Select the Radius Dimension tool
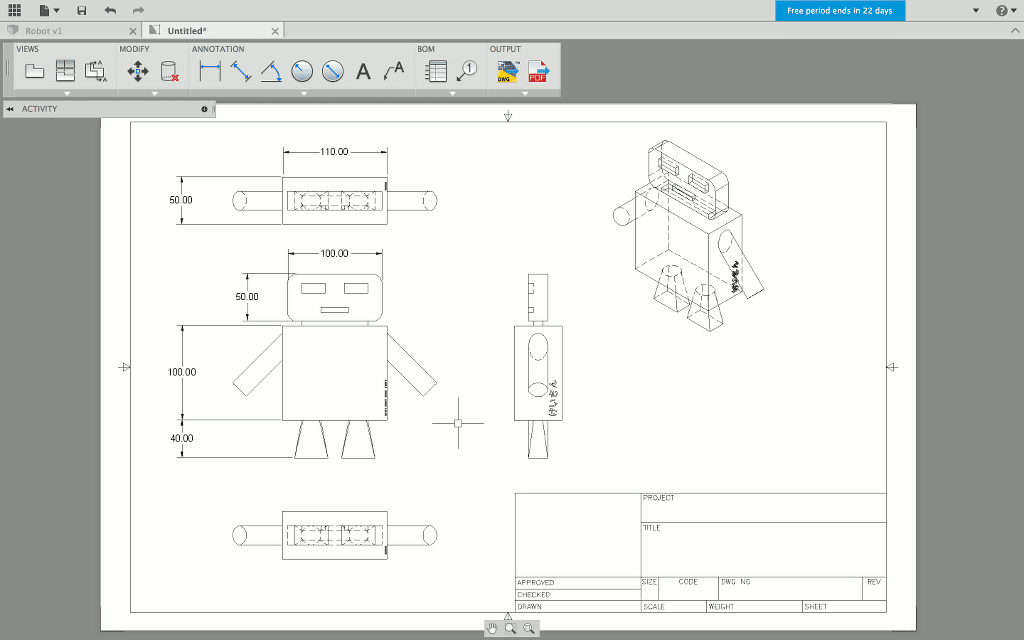The width and height of the screenshot is (1024, 640). pos(302,71)
